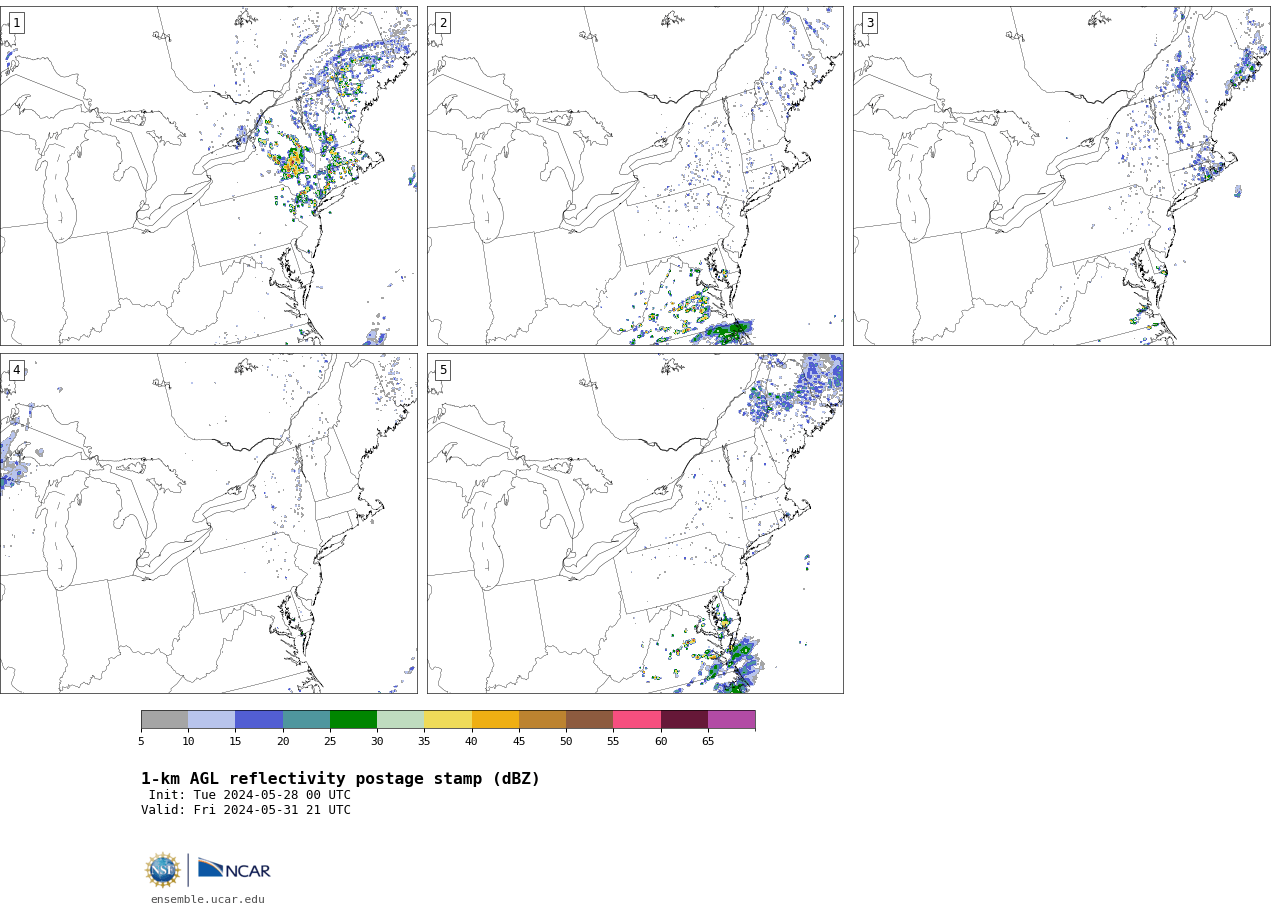Select the brown 50-55 dBZ swatch
The height and width of the screenshot is (910, 1280).
click(x=589, y=720)
